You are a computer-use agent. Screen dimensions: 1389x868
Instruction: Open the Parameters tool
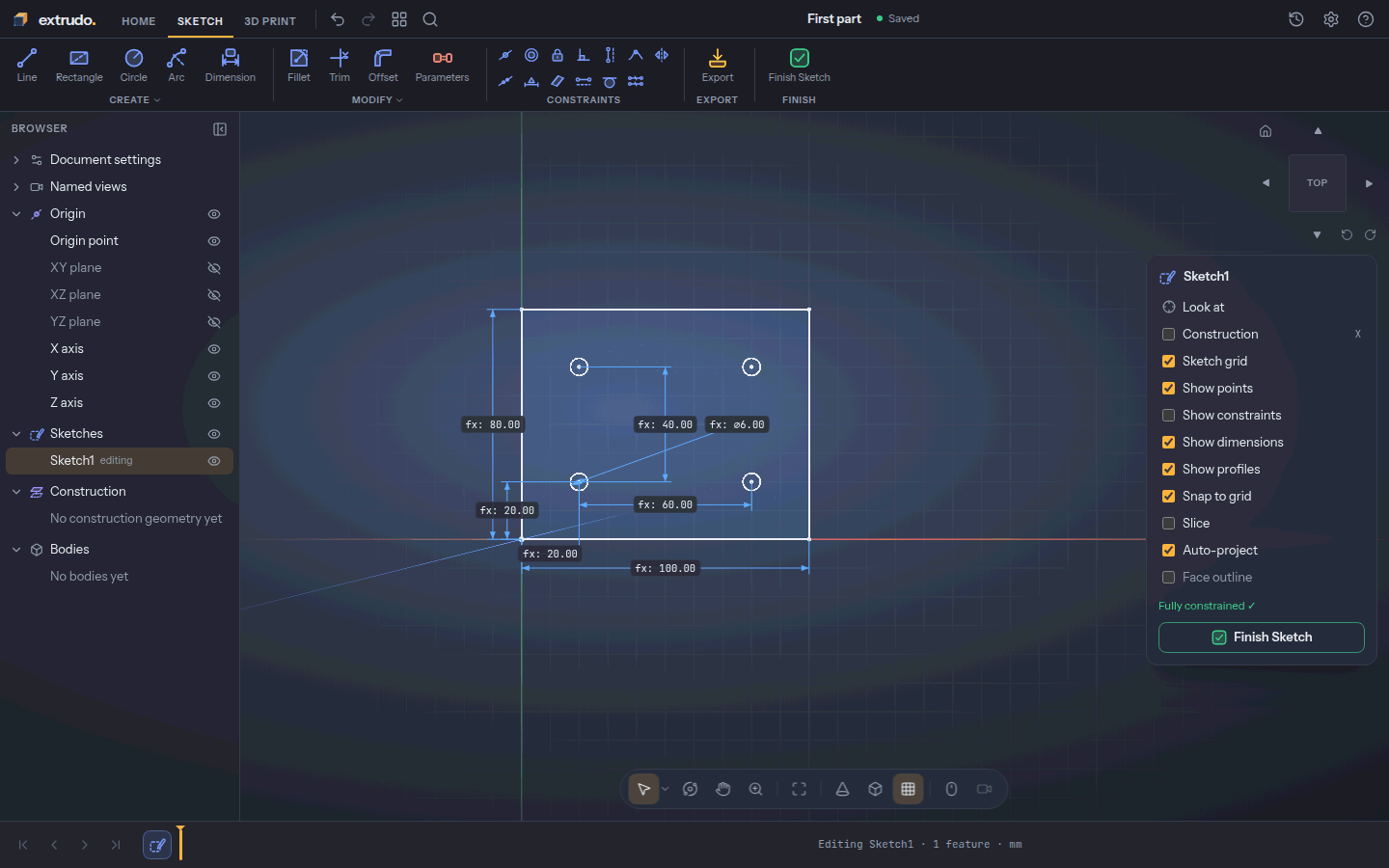pyautogui.click(x=443, y=66)
